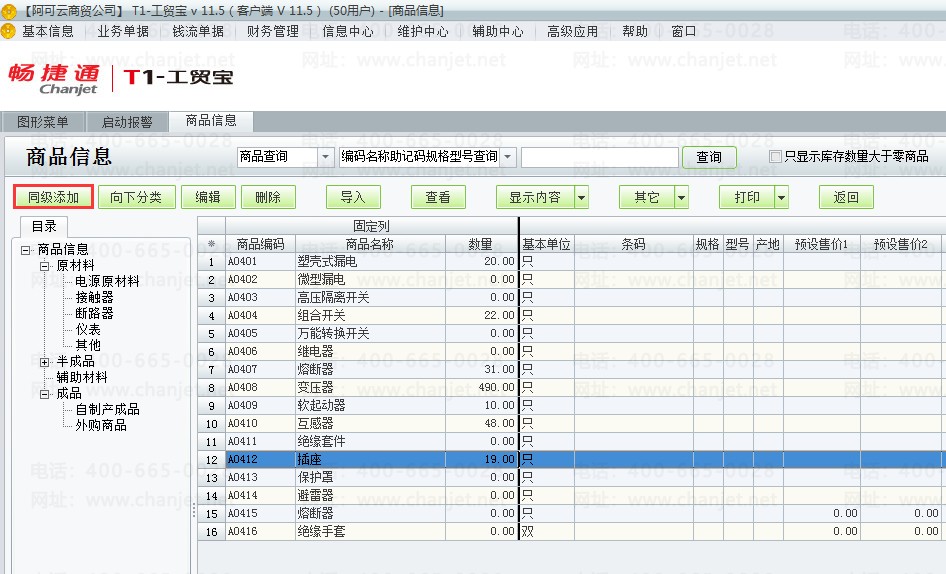Open the 打印 dropdown arrow
Image resolution: width=946 pixels, height=574 pixels.
point(781,197)
